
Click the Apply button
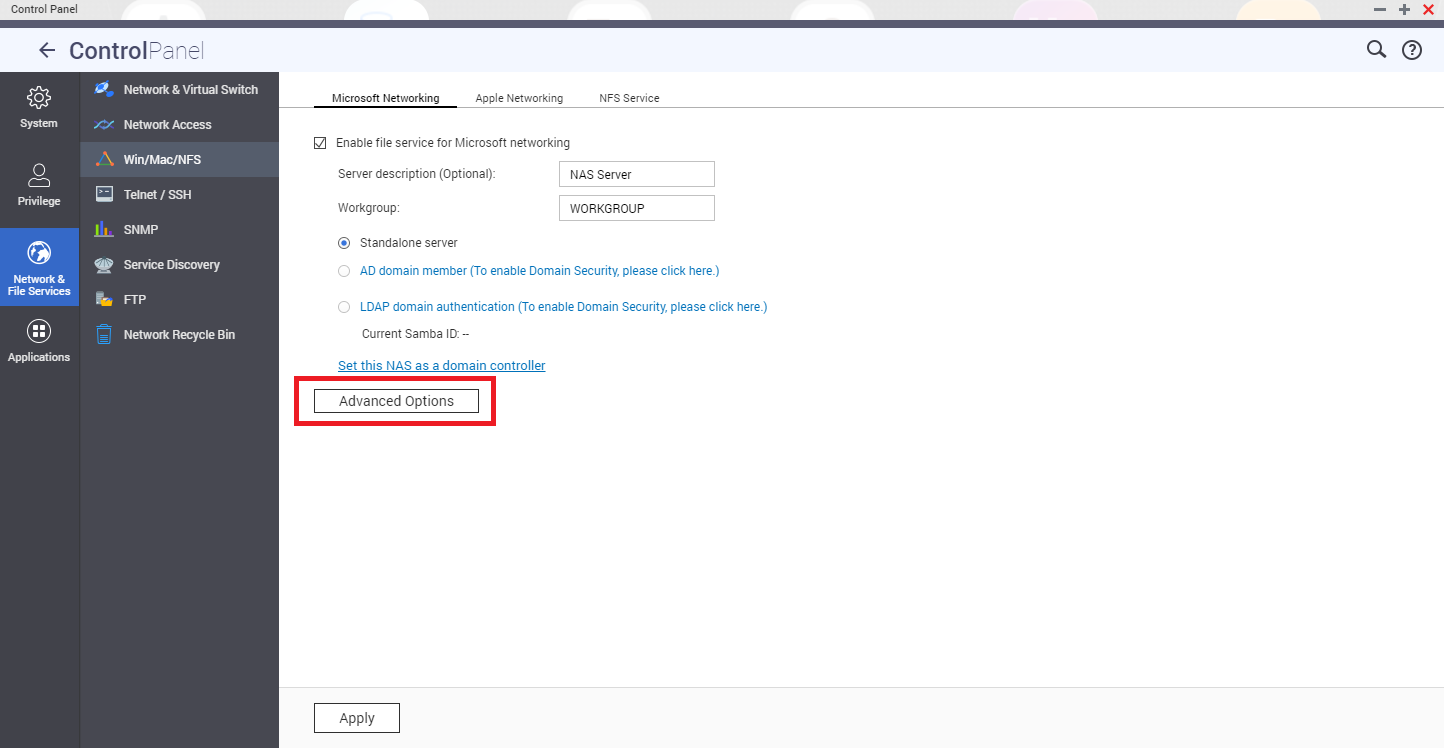[x=357, y=718]
